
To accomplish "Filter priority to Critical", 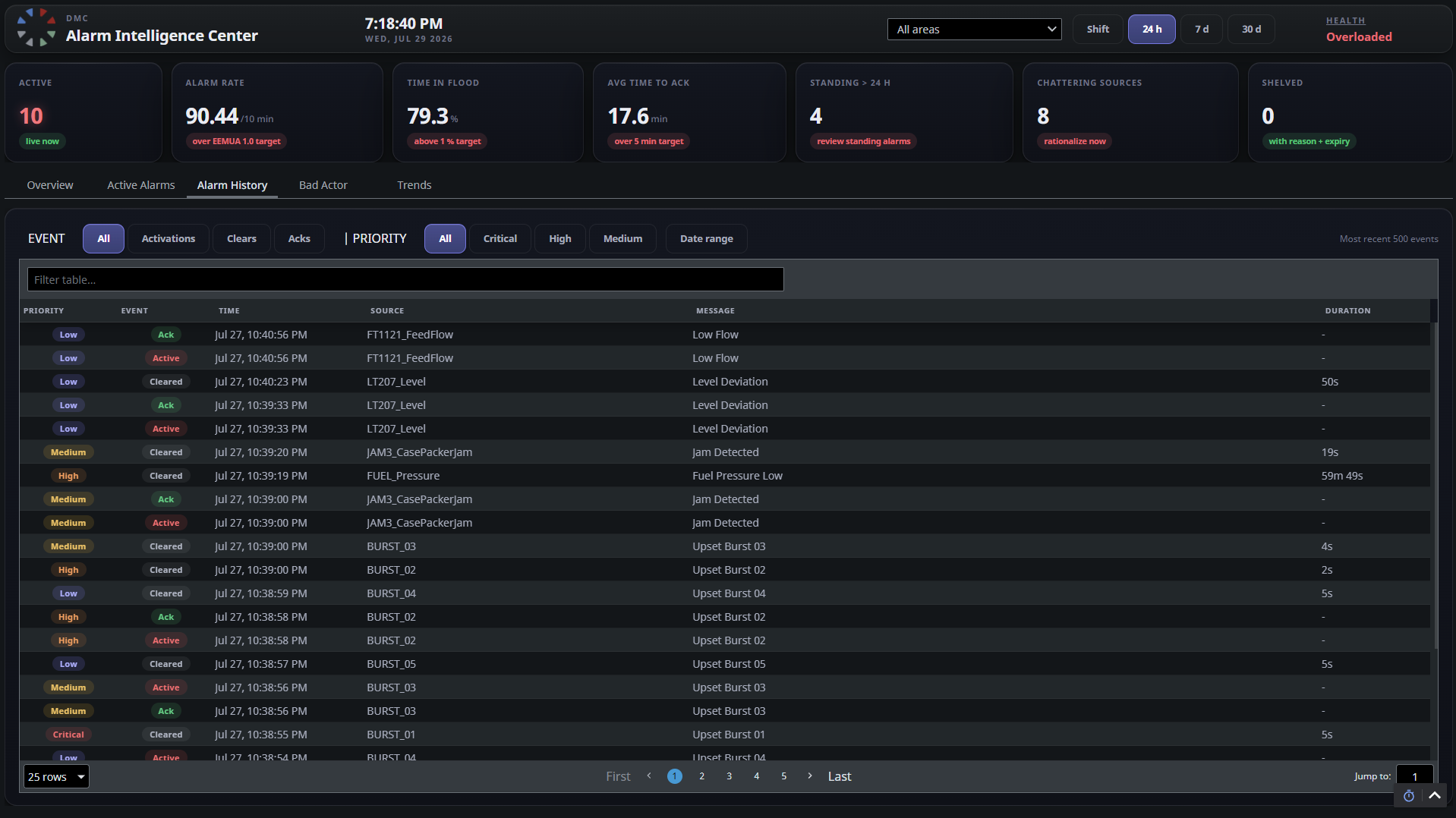I will [x=500, y=238].
